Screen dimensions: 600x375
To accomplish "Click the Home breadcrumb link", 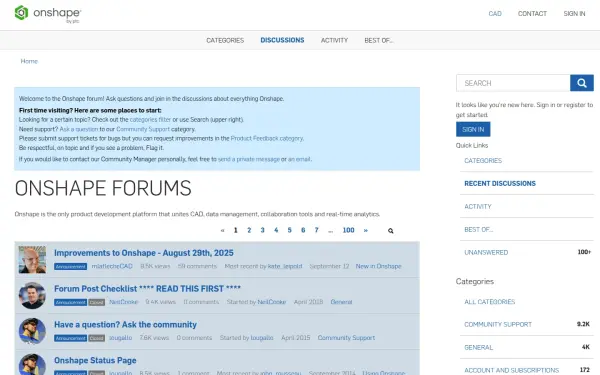I will tap(29, 61).
